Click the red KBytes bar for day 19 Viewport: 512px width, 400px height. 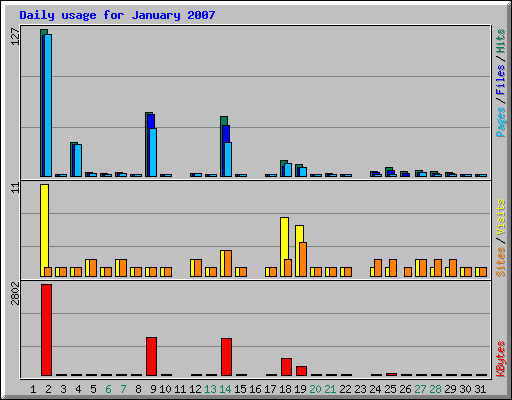click(301, 371)
